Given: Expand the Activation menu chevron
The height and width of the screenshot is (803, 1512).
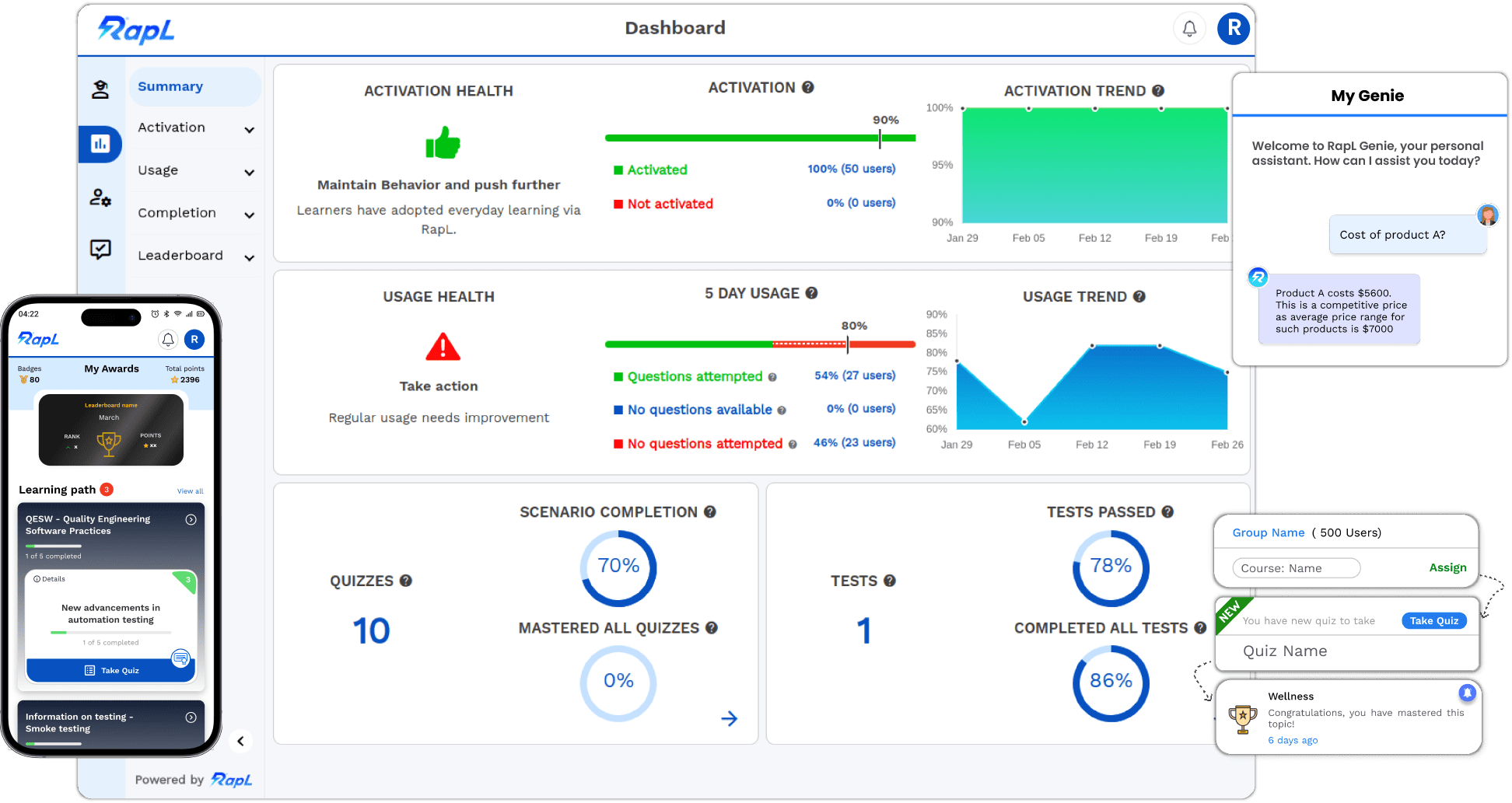Looking at the screenshot, I should click(x=249, y=130).
